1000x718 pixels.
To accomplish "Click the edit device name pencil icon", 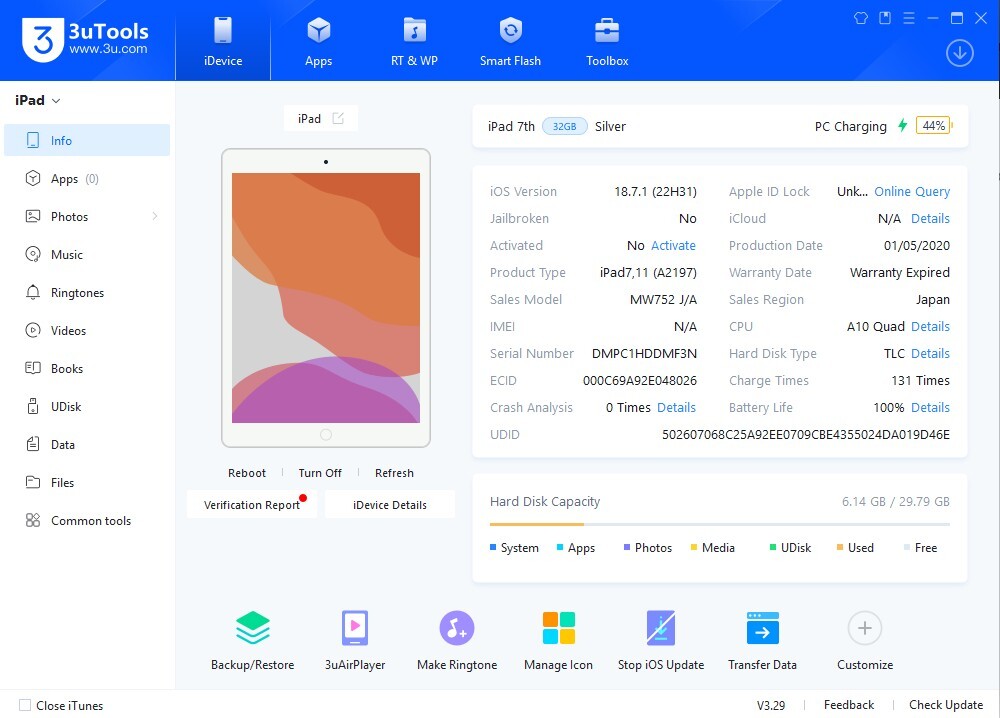I will 338,118.
